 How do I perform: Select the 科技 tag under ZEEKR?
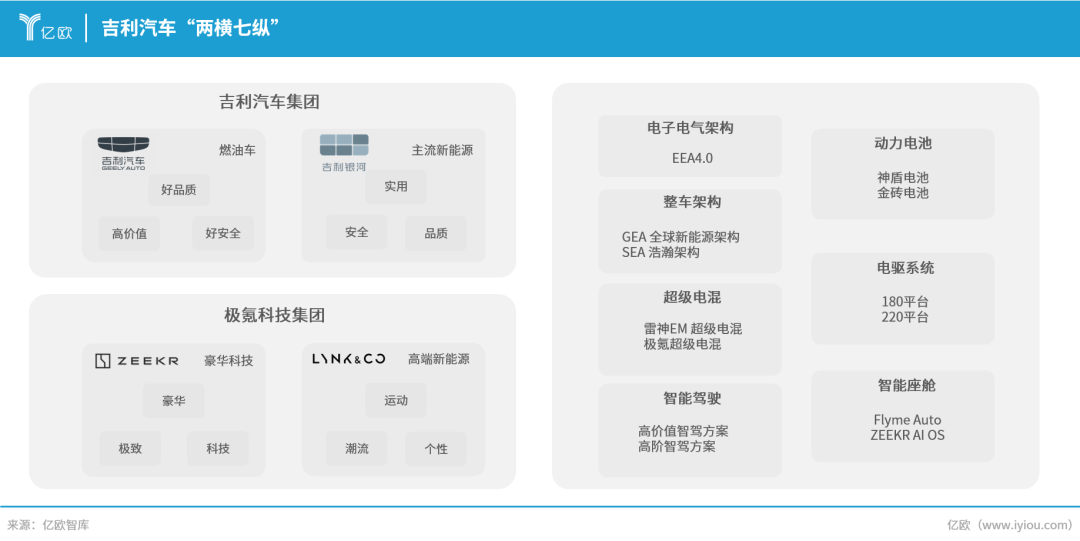coord(218,449)
